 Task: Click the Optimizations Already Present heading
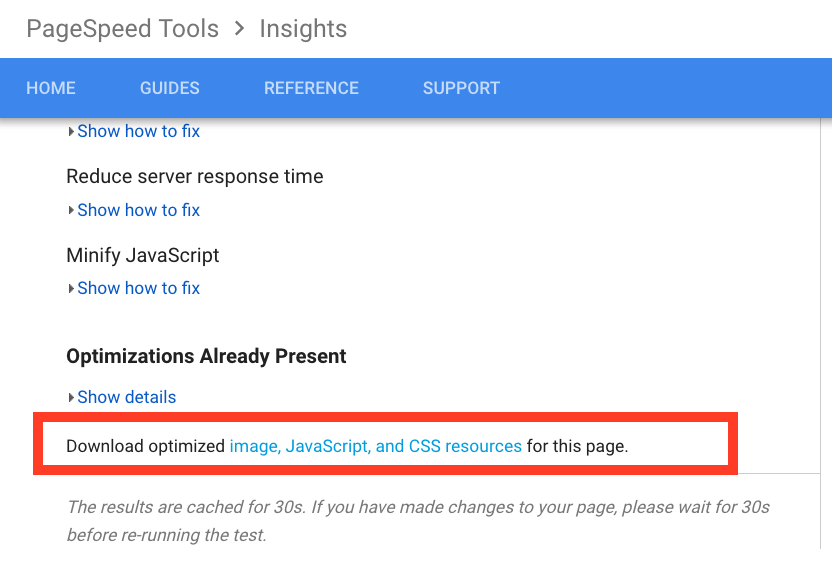[206, 356]
